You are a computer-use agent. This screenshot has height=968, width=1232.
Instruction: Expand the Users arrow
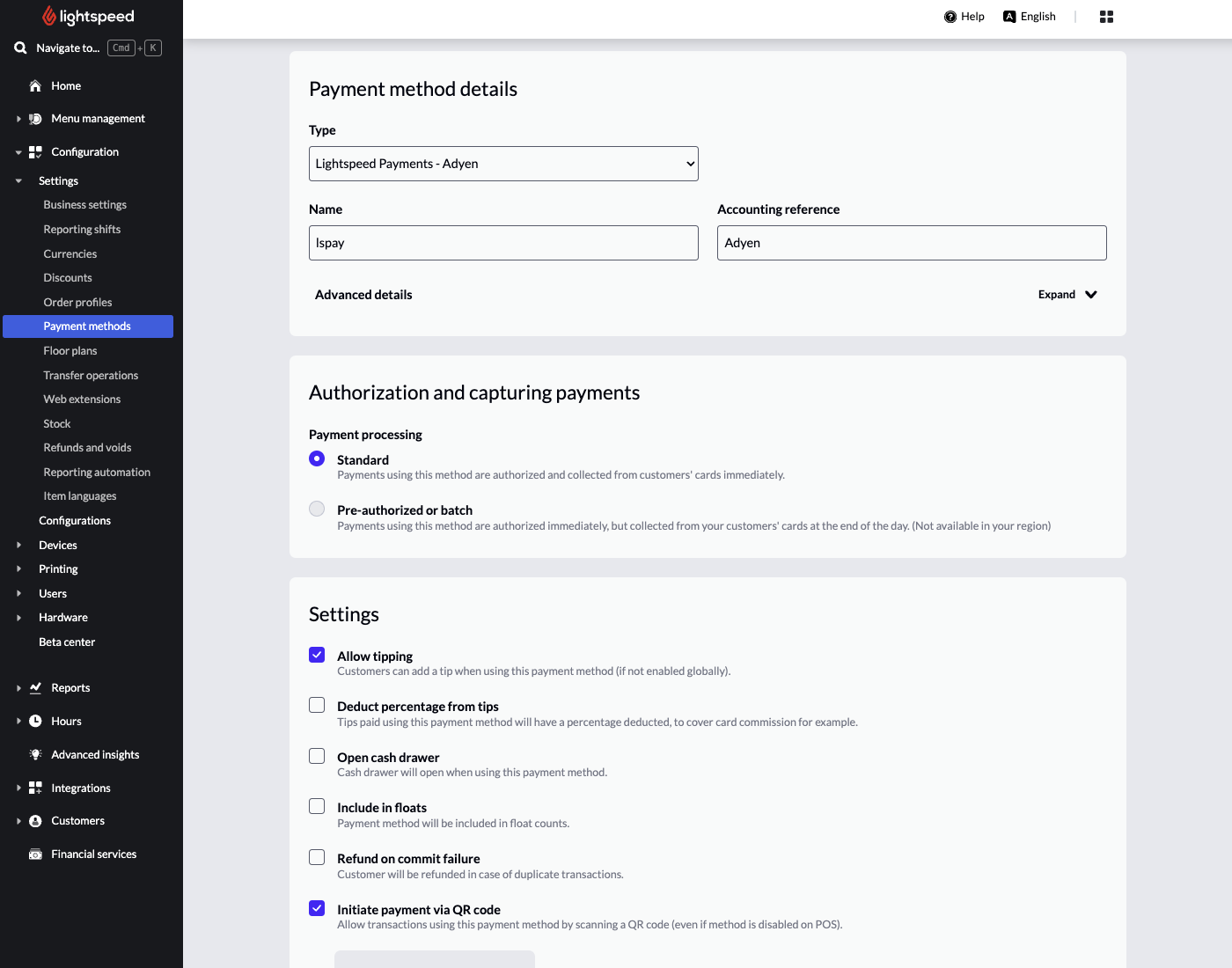(18, 593)
